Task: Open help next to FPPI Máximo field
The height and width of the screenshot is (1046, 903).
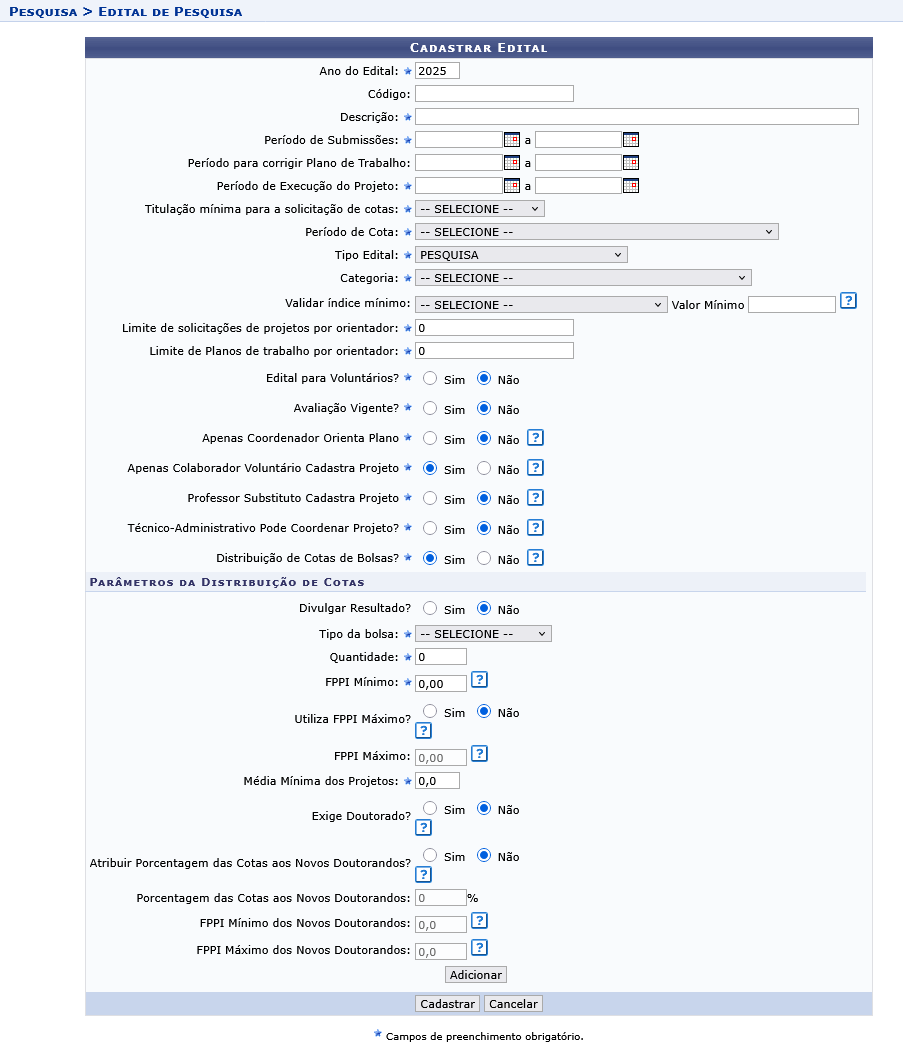Action: coord(479,753)
